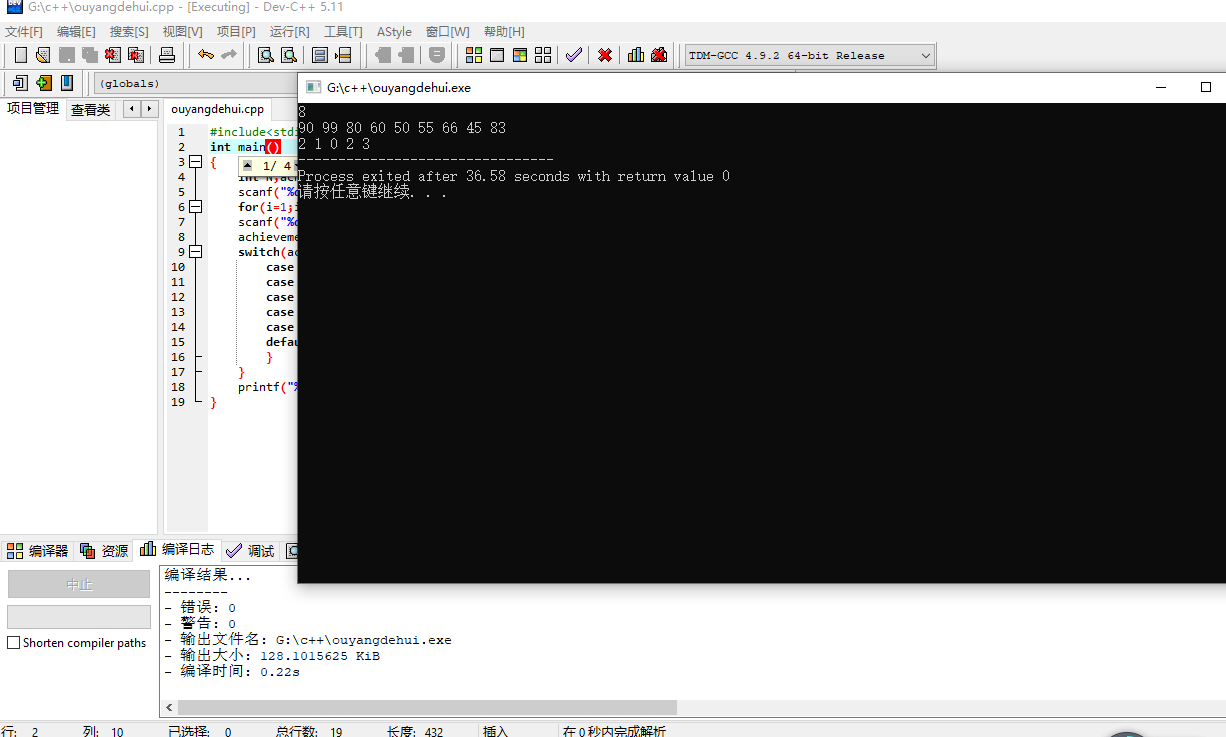Click the Compile four-squares icon
This screenshot has height=737, width=1226.
[x=474, y=55]
